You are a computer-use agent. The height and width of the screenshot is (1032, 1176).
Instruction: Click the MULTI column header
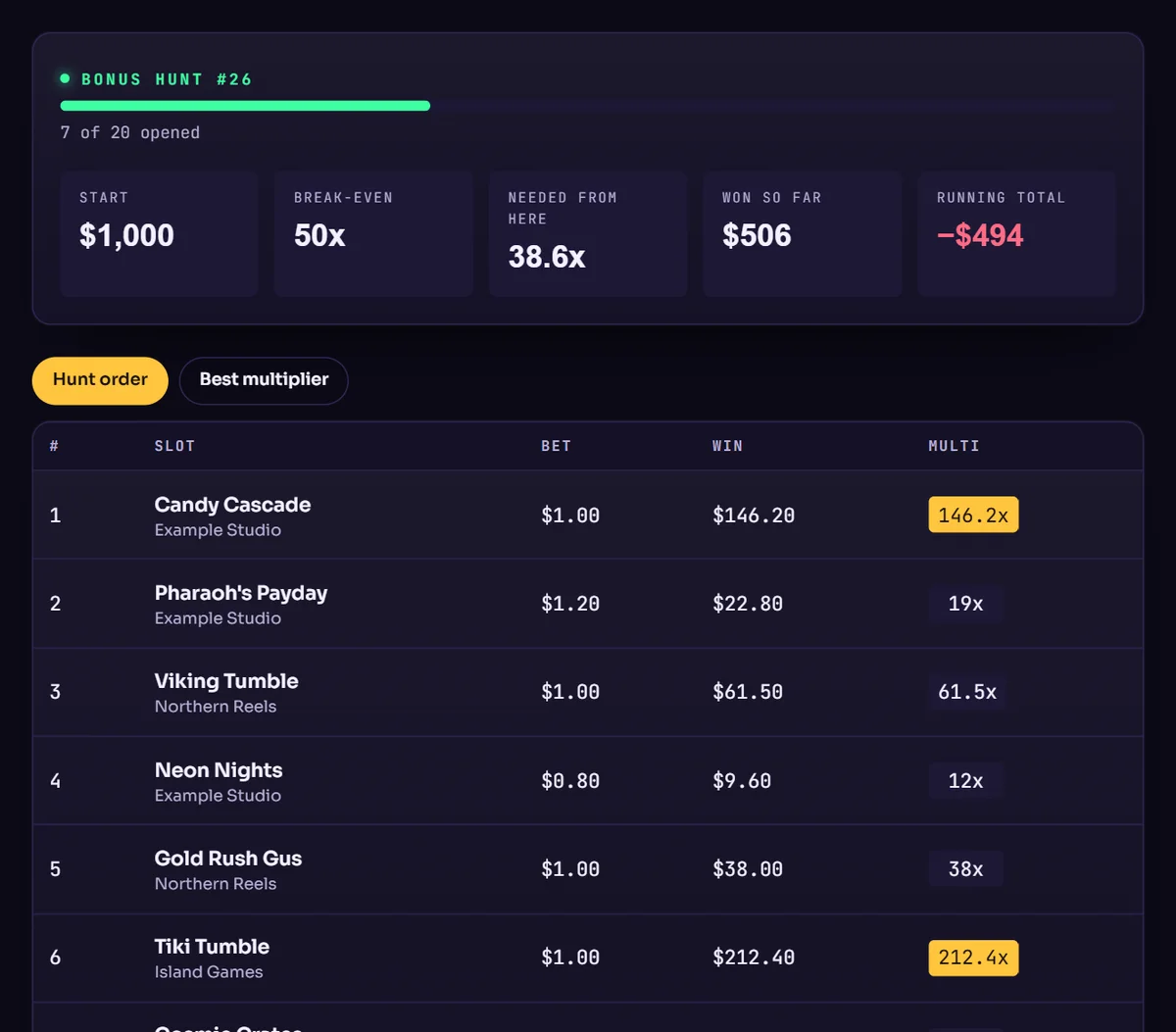pos(954,446)
